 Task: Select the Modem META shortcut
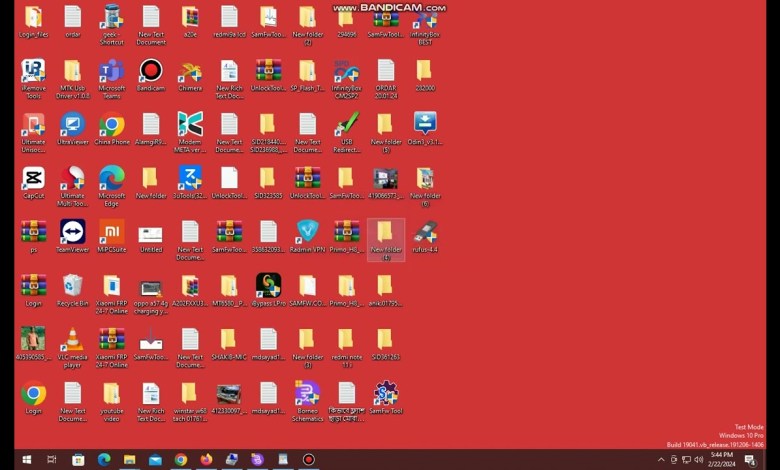pos(190,132)
